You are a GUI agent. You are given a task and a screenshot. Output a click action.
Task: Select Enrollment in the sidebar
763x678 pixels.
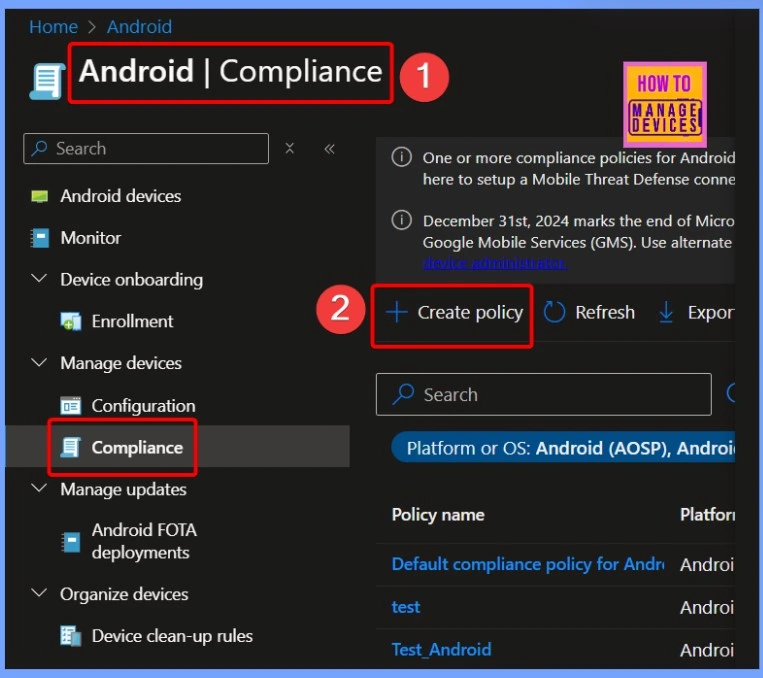click(132, 321)
